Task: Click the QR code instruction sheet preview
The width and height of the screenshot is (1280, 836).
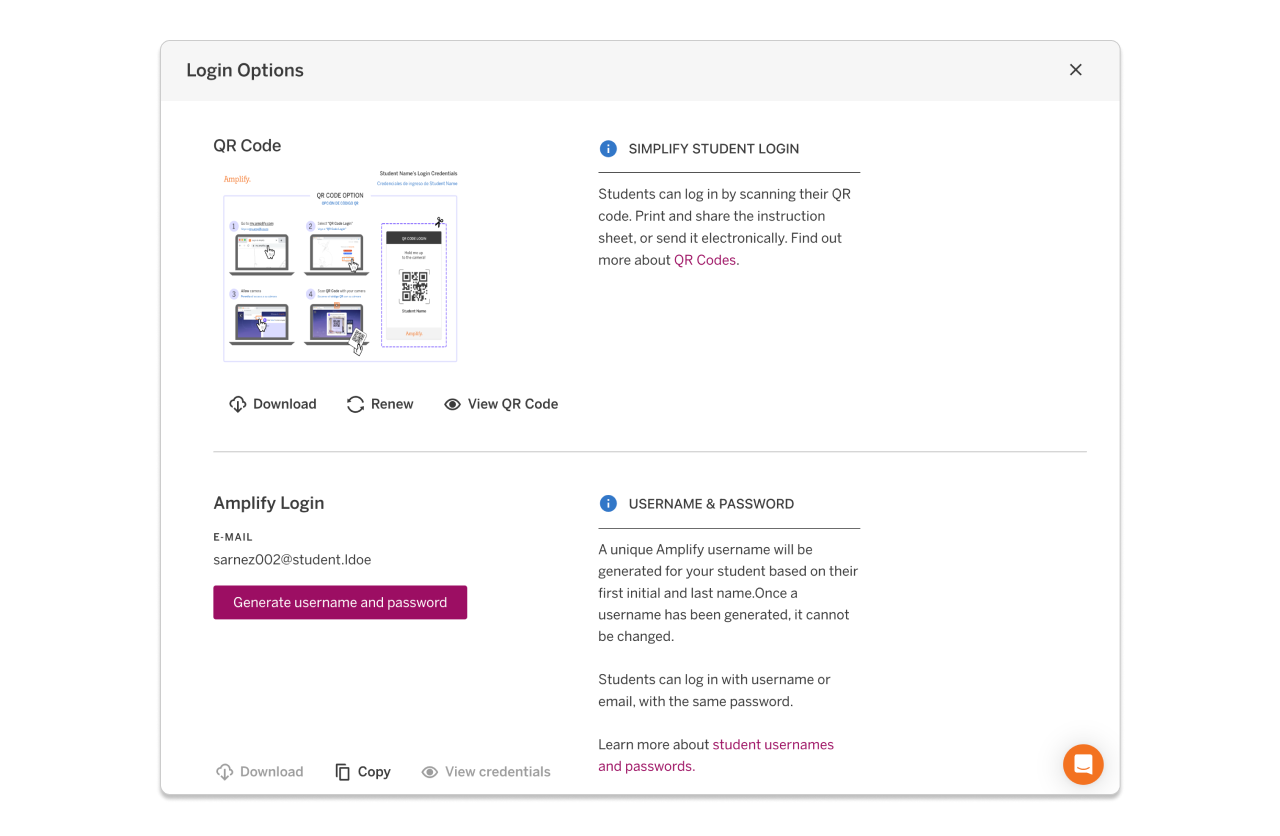Action: [x=339, y=264]
